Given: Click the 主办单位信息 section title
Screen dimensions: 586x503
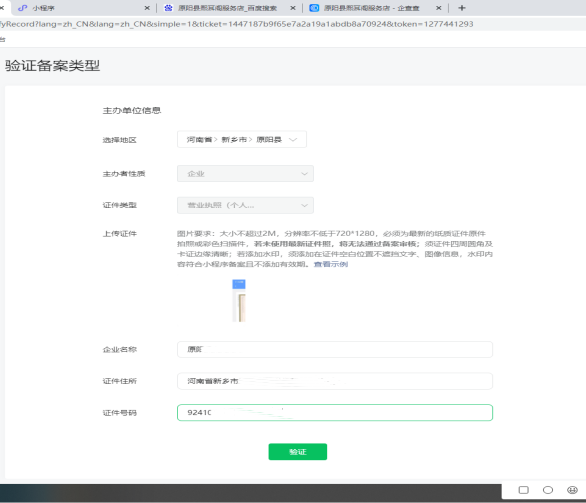Looking at the screenshot, I should pos(132,111).
